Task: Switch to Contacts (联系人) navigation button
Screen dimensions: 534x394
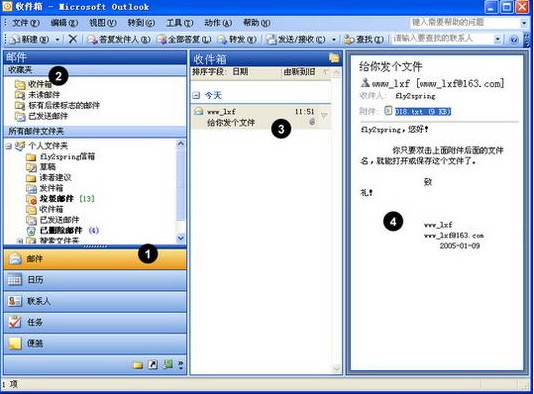Action: [95, 301]
